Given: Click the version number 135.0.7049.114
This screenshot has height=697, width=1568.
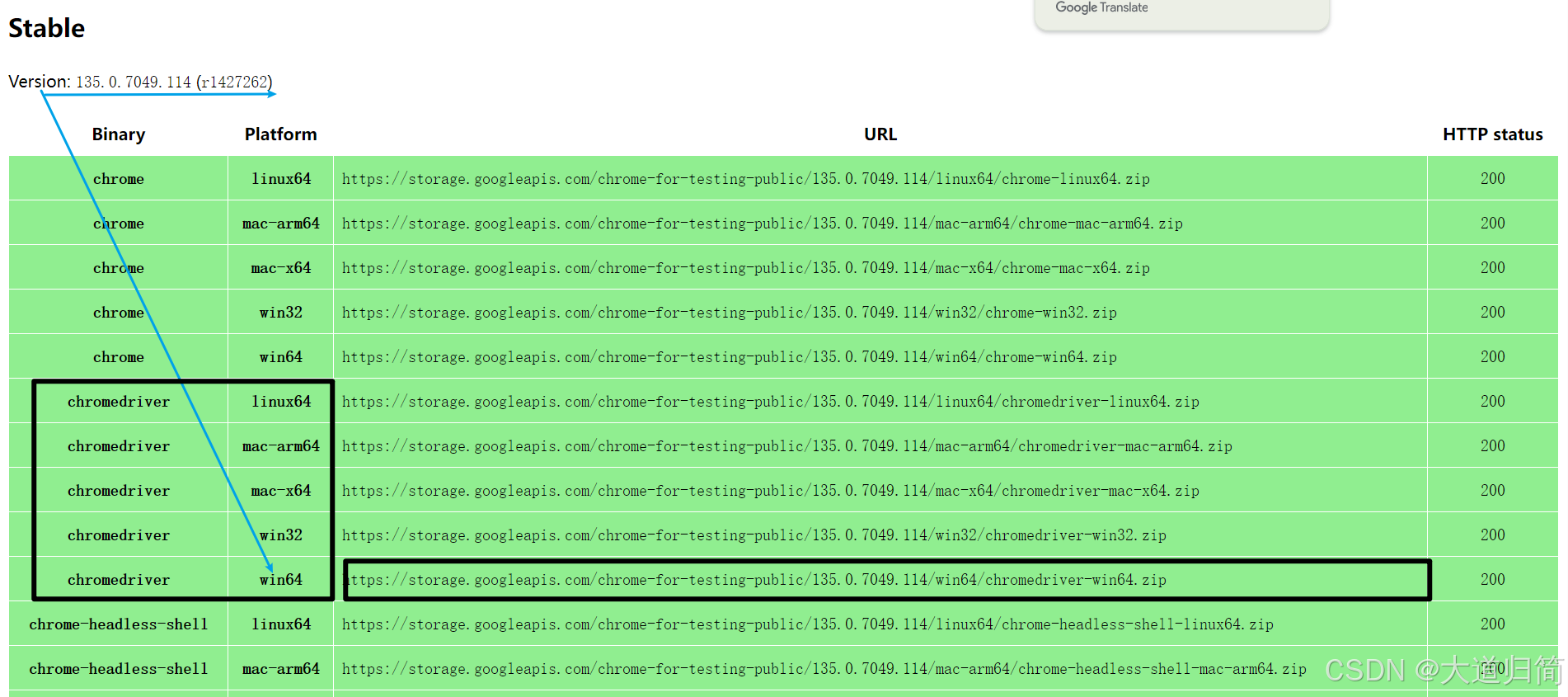Looking at the screenshot, I should tap(134, 82).
